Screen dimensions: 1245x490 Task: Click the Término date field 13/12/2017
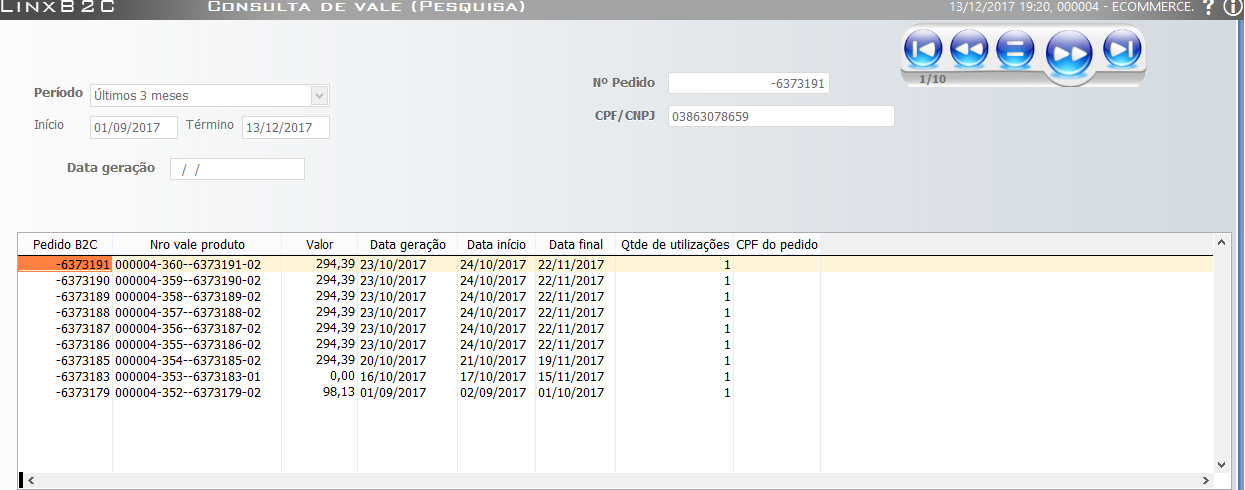coord(285,127)
